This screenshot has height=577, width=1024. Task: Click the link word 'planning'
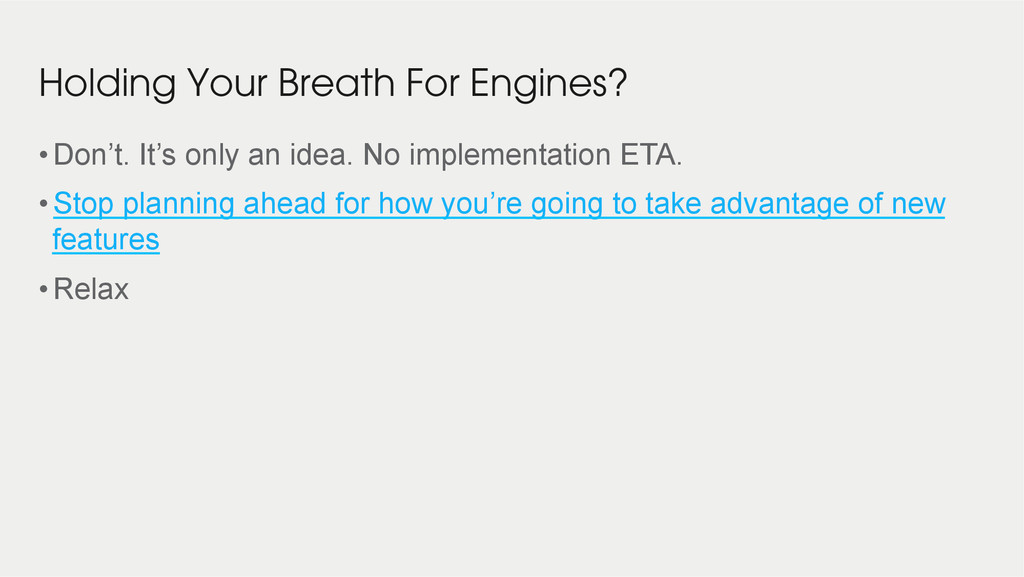point(178,204)
